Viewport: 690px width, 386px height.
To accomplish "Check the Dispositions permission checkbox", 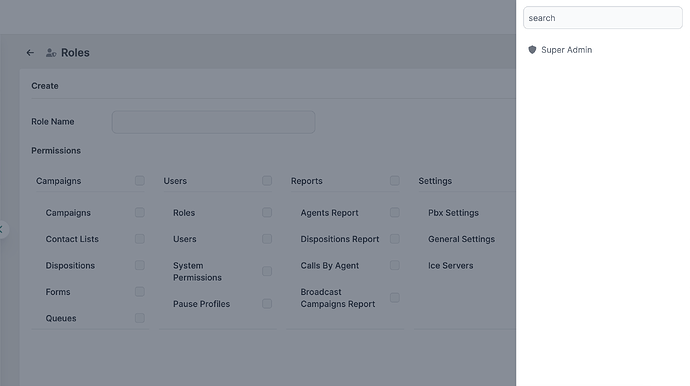I will (139, 265).
